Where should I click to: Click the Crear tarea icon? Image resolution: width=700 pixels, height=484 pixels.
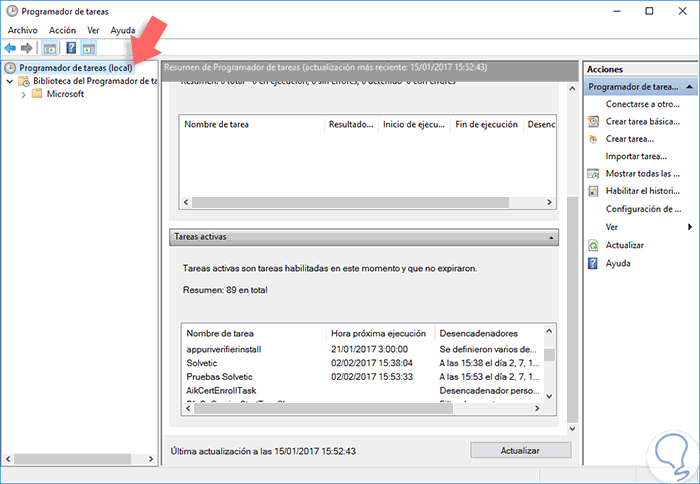click(593, 139)
